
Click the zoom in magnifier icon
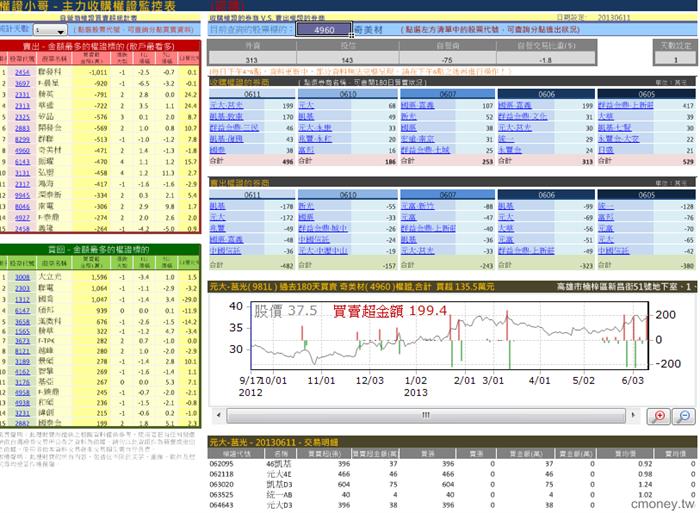click(x=658, y=416)
